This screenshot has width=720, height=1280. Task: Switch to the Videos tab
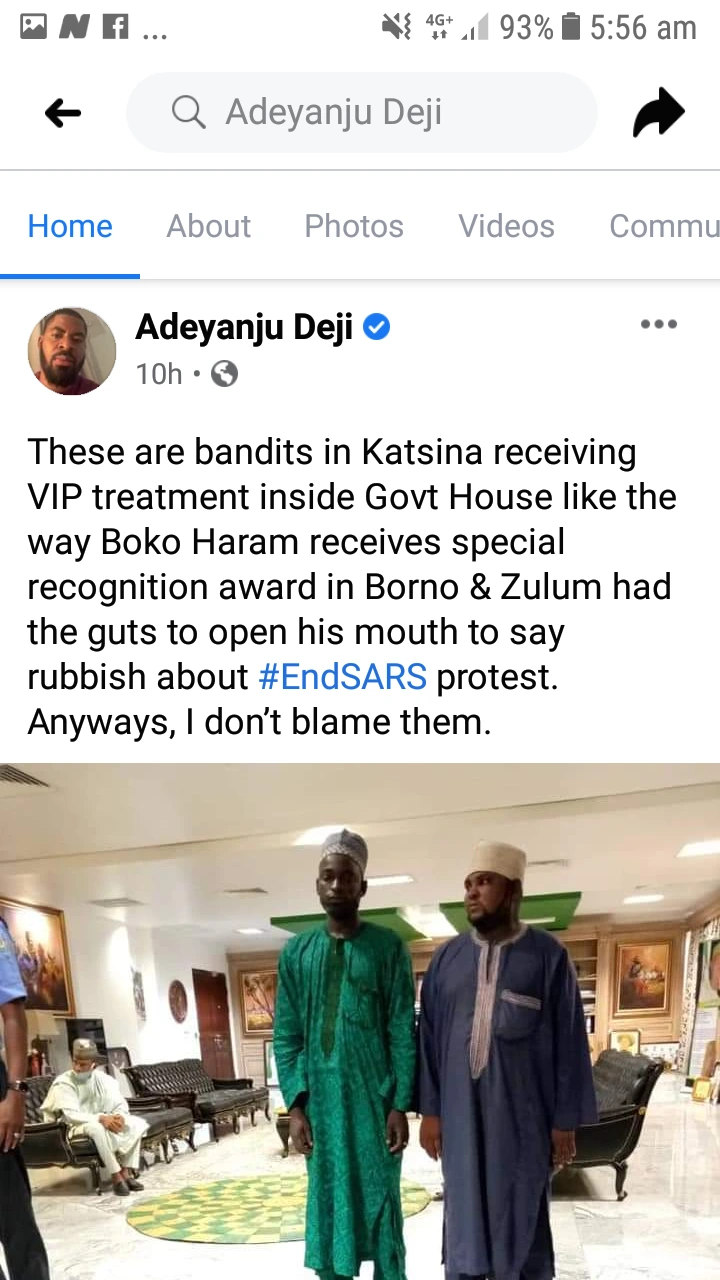[506, 226]
